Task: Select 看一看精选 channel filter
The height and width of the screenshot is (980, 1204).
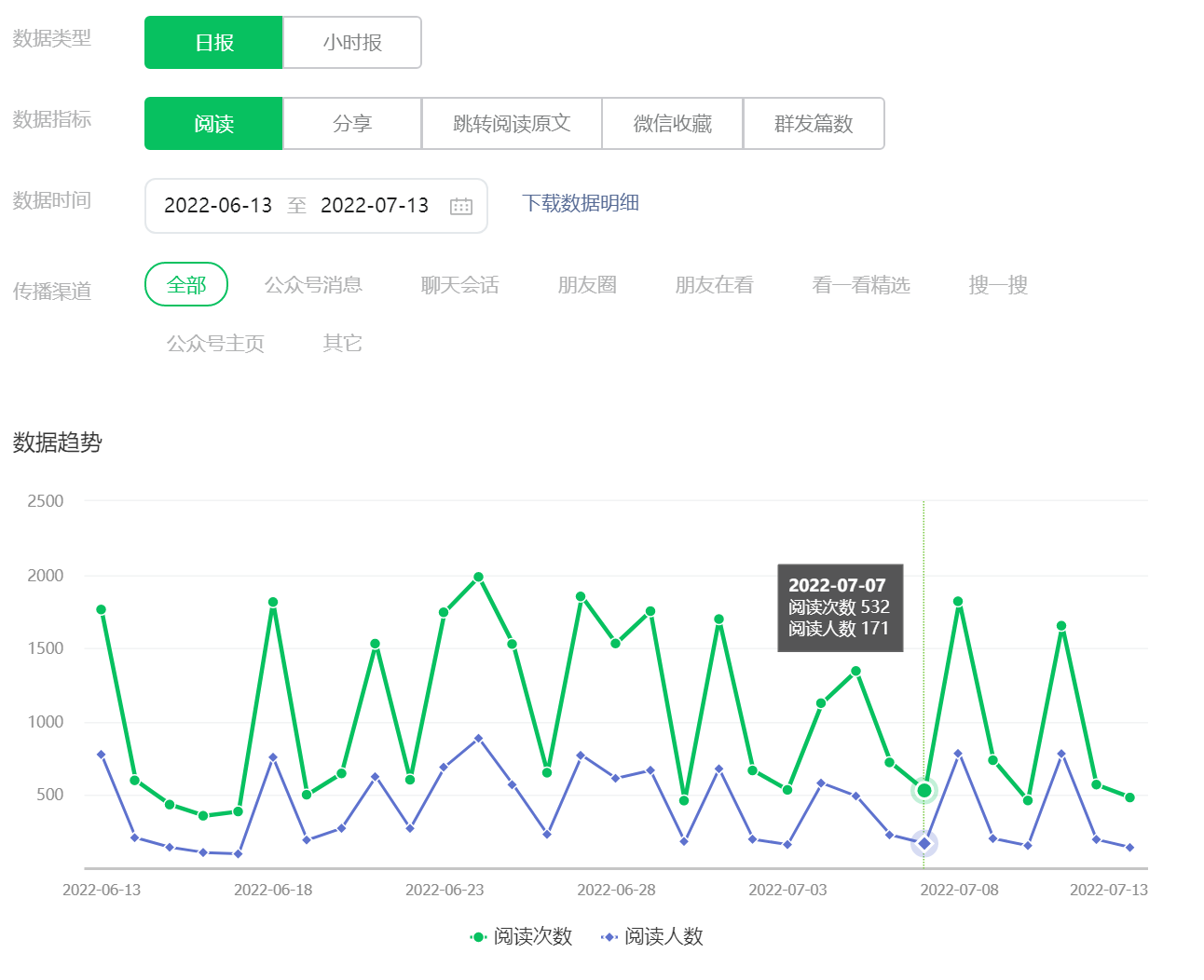Action: 861,285
